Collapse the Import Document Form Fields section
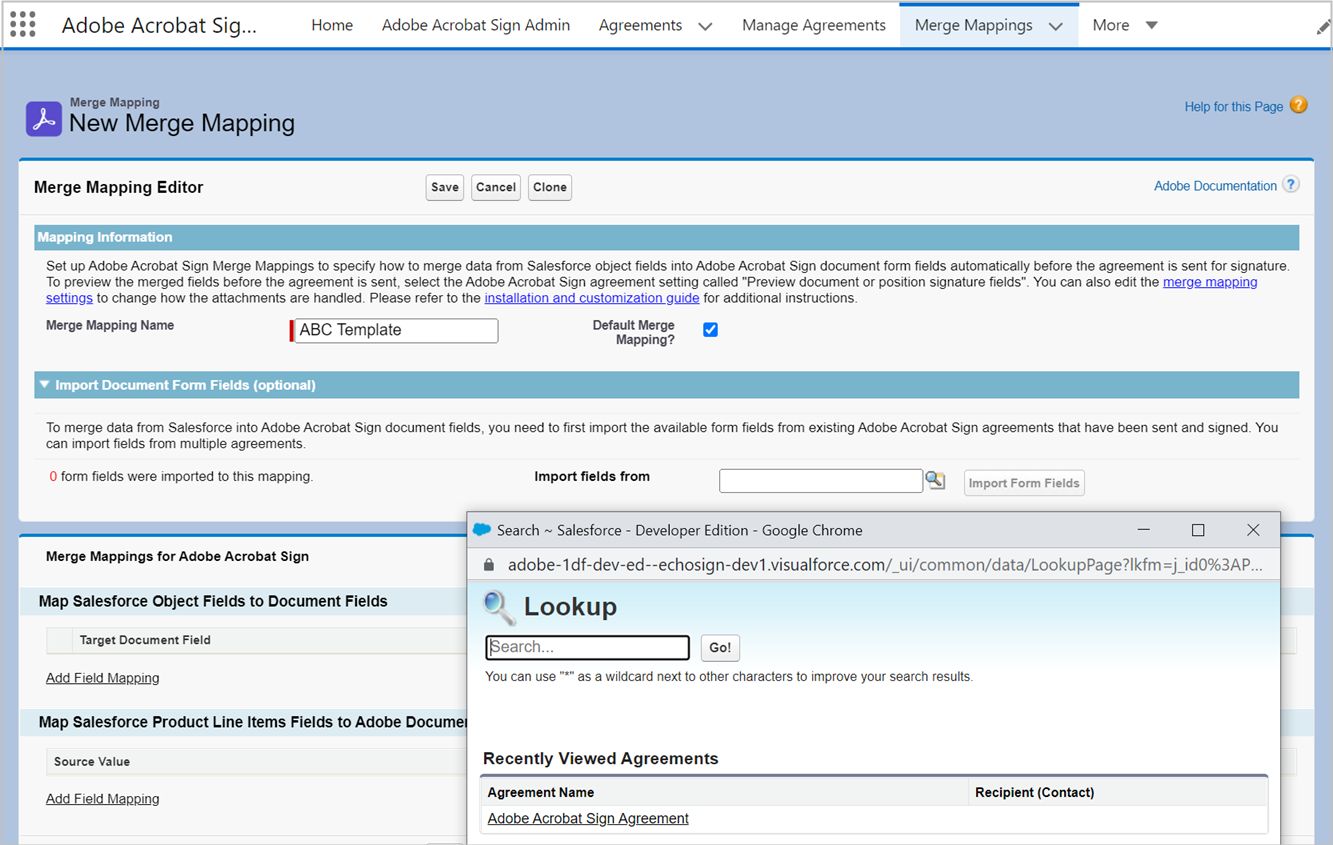Image resolution: width=1333 pixels, height=845 pixels. point(44,385)
